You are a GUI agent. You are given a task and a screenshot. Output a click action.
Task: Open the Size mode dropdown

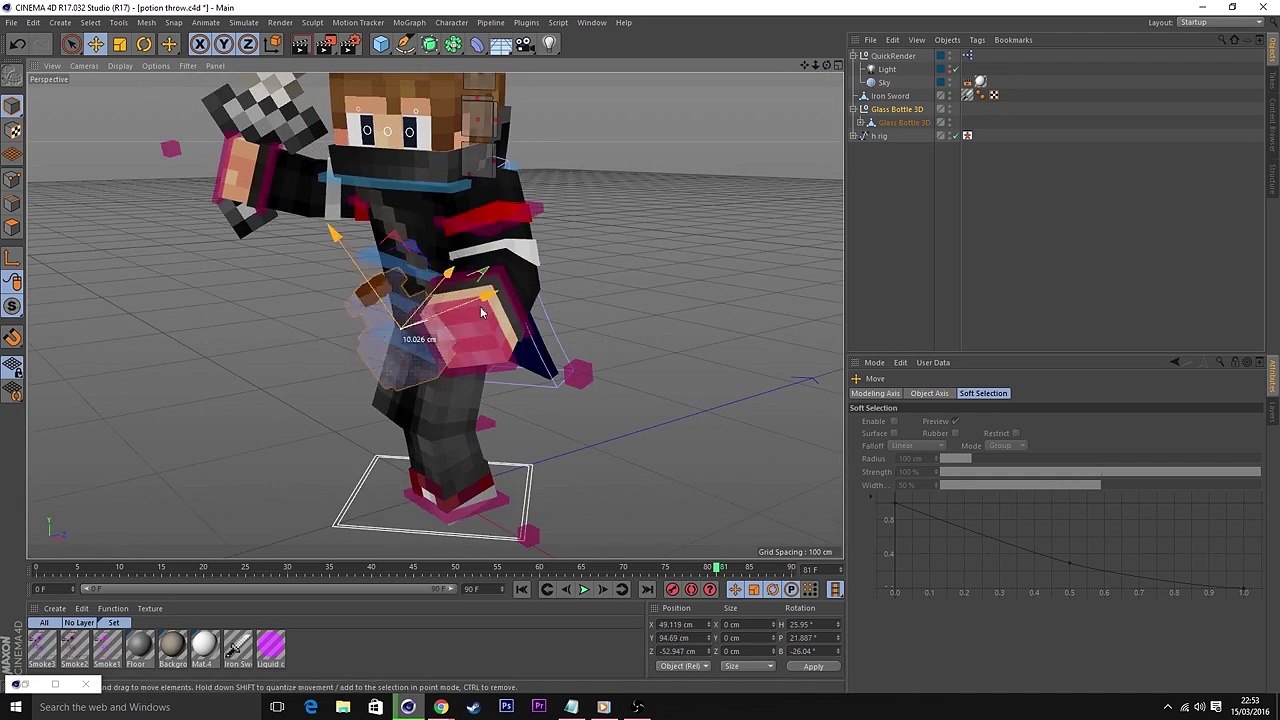747,666
